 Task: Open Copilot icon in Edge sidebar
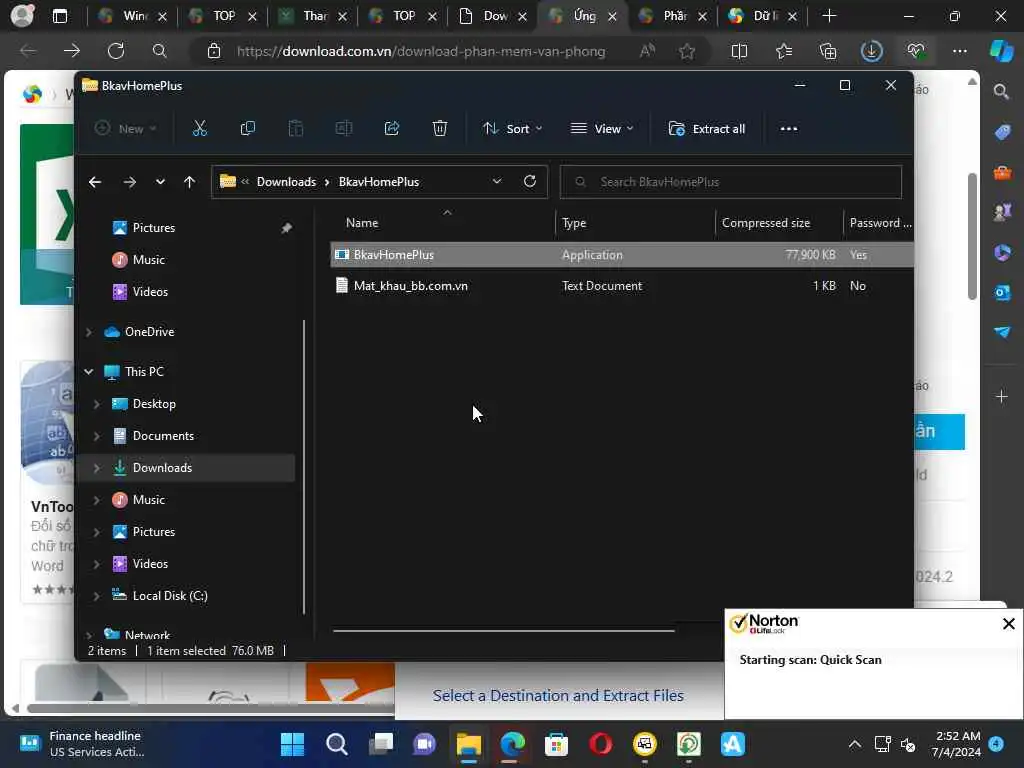point(1002,51)
